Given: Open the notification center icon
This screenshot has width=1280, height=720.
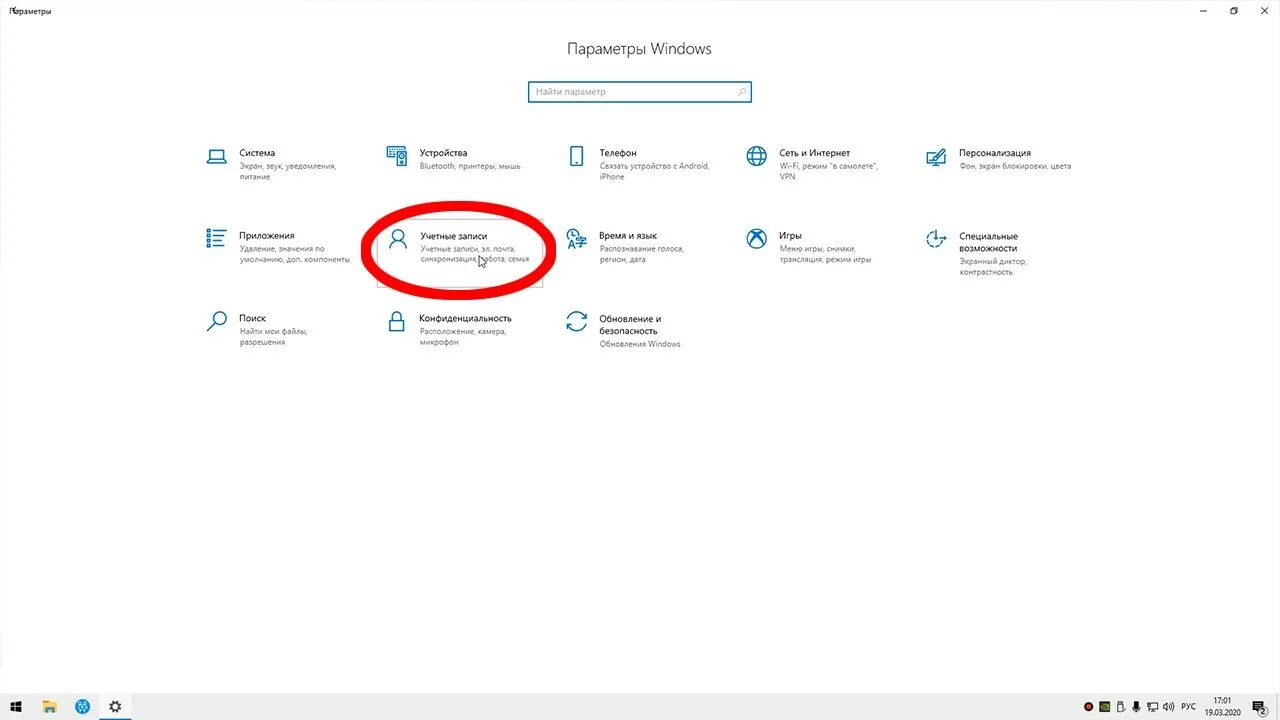Looking at the screenshot, I should click(x=1259, y=707).
